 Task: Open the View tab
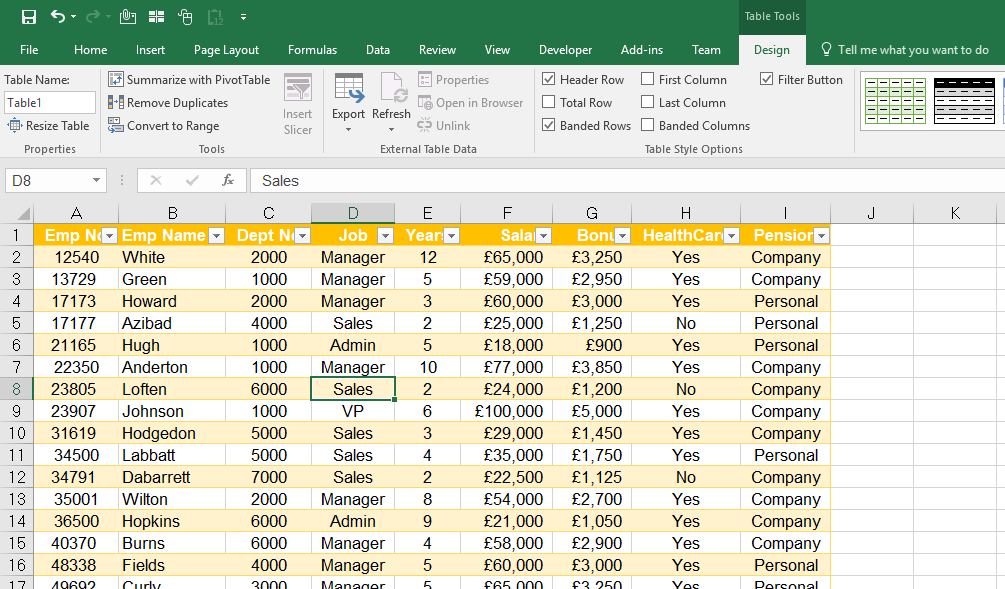(x=497, y=50)
